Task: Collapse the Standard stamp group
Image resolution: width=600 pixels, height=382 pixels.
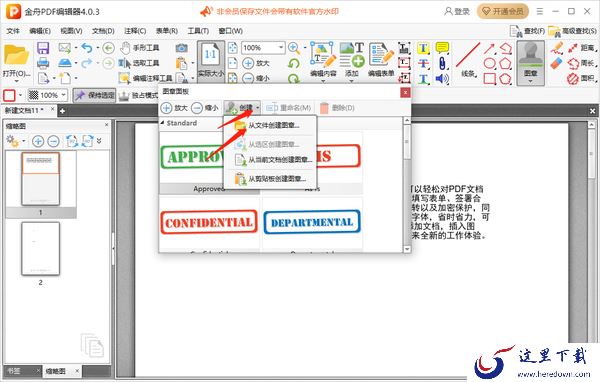Action: [x=162, y=123]
